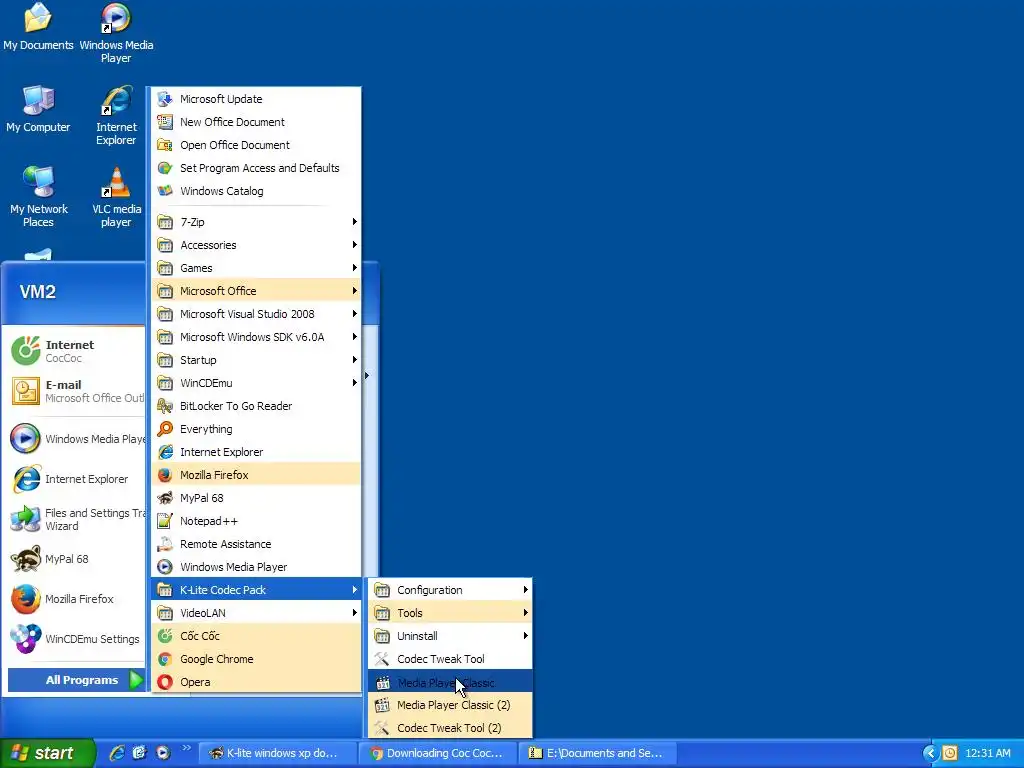Expand the Tools submenu arrow

coord(525,613)
